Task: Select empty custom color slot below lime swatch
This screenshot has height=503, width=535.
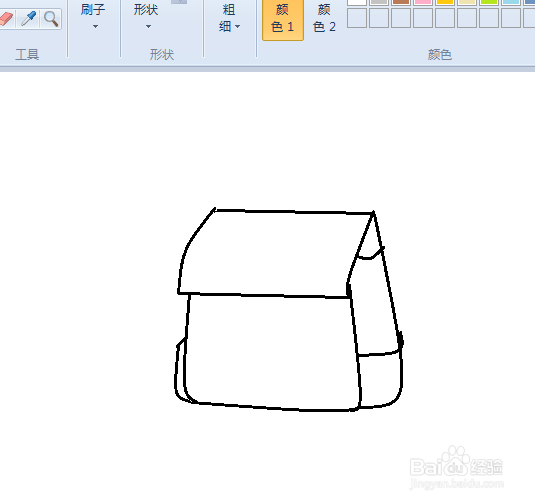Action: (489, 18)
